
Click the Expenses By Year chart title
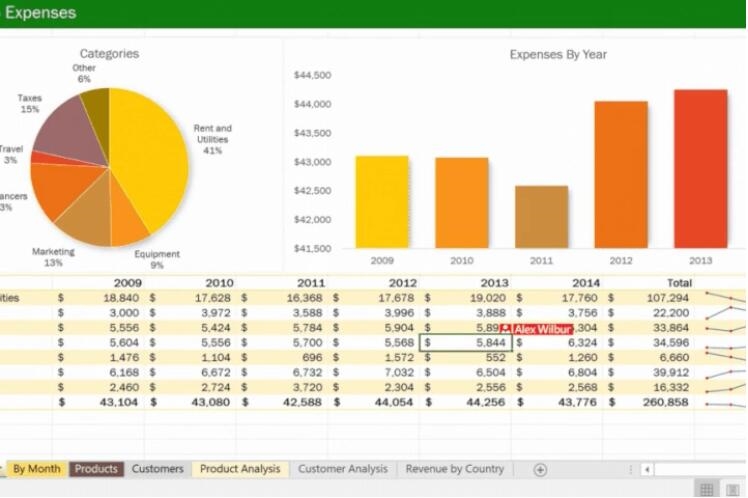(x=558, y=55)
